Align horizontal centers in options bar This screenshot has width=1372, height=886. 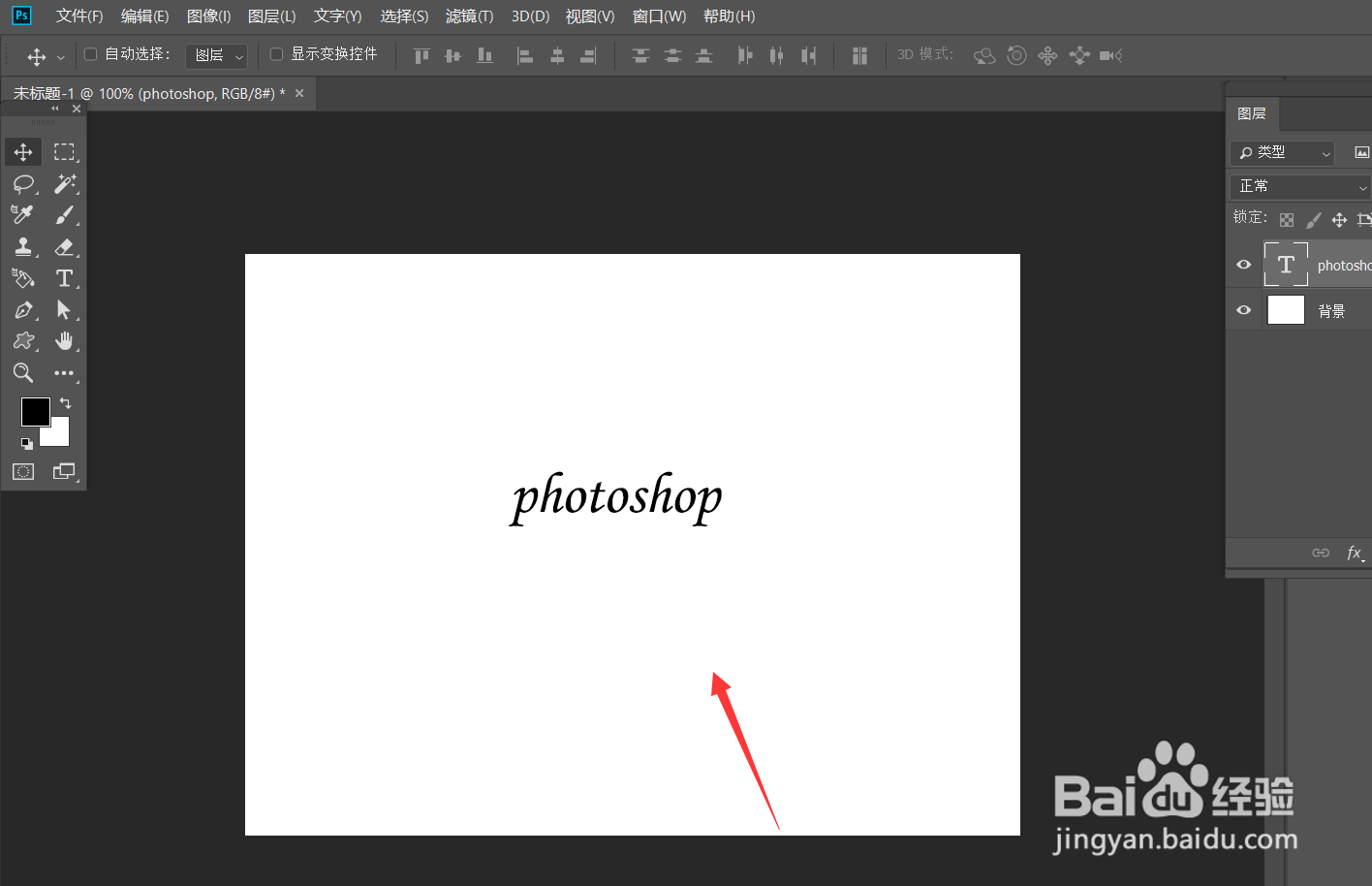[x=557, y=56]
